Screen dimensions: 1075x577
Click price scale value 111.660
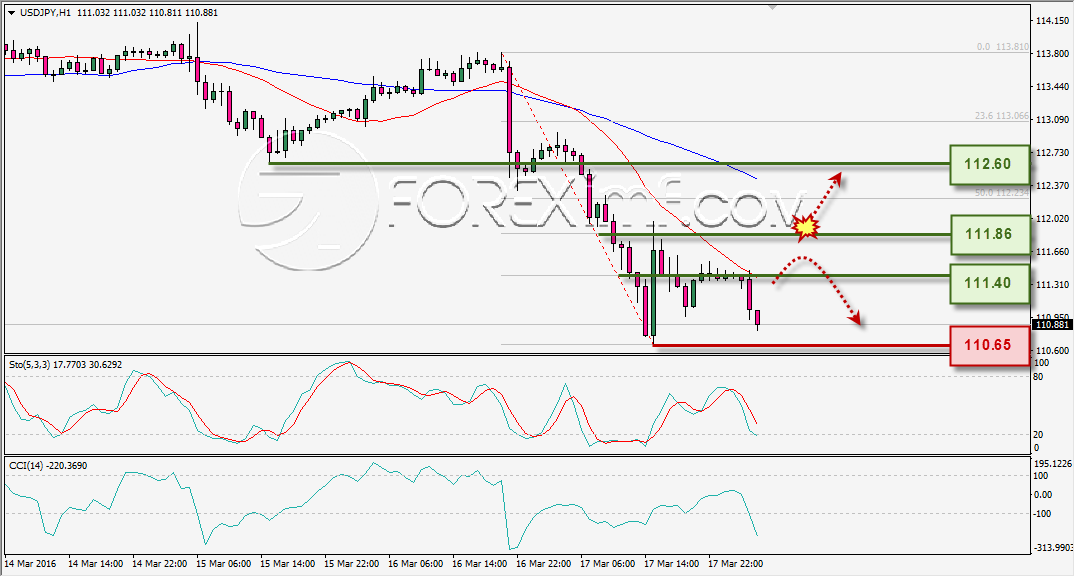coord(1052,251)
